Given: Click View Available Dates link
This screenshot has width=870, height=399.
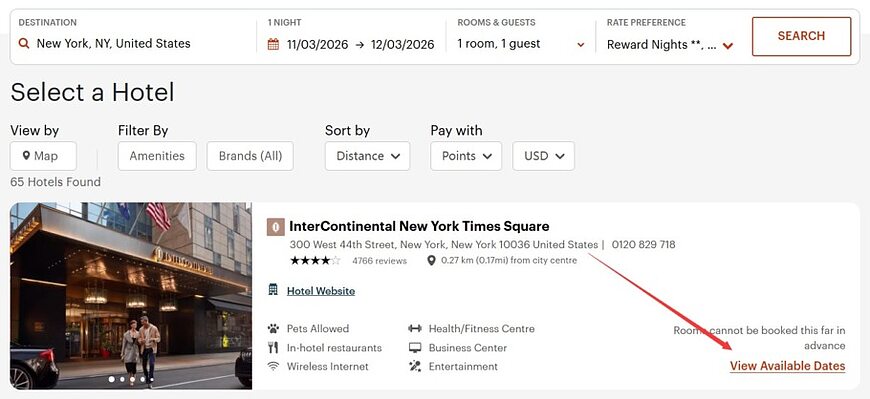Looking at the screenshot, I should tap(787, 366).
